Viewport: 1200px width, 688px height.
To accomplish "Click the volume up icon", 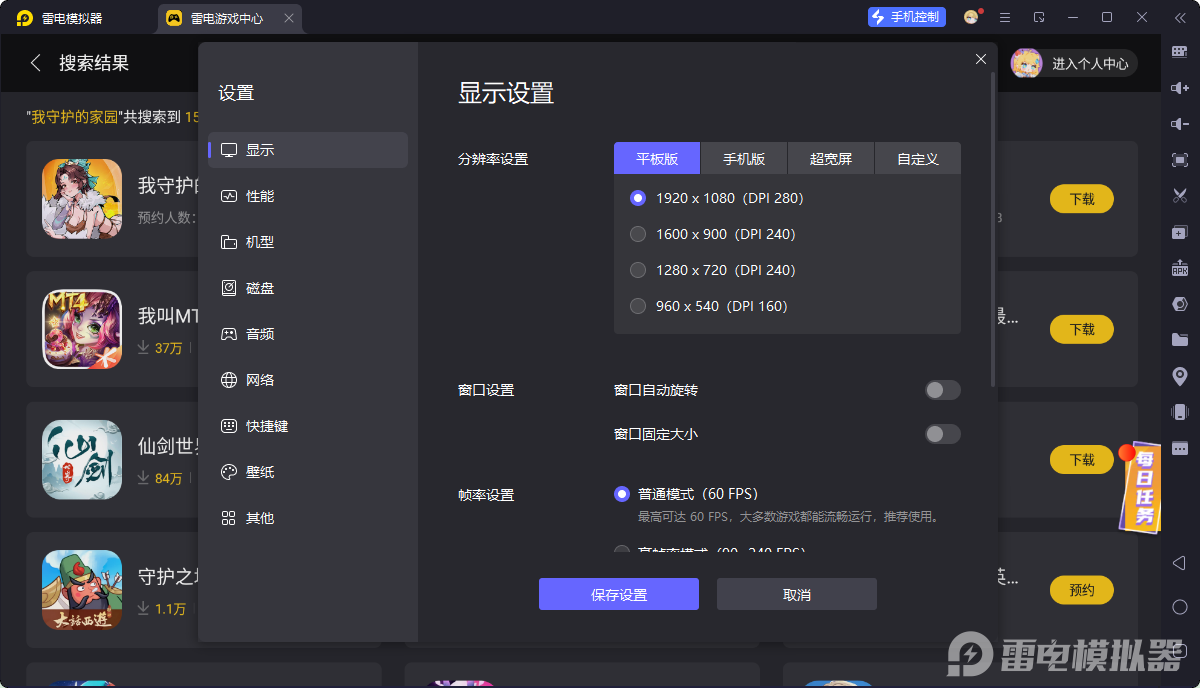I will click(1180, 88).
